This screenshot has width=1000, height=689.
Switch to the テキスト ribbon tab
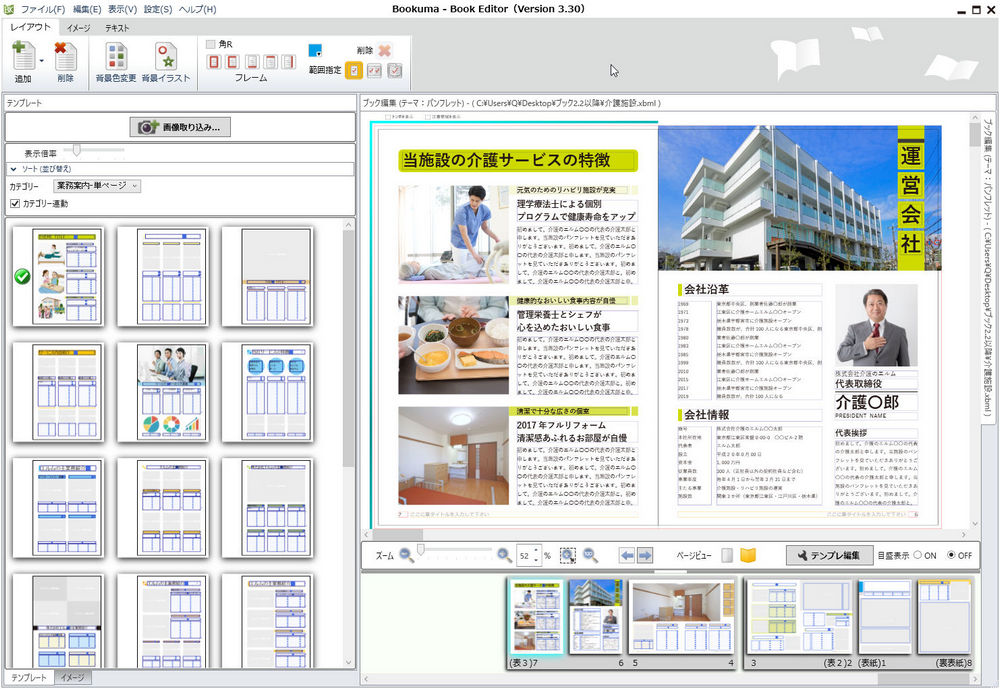(117, 27)
